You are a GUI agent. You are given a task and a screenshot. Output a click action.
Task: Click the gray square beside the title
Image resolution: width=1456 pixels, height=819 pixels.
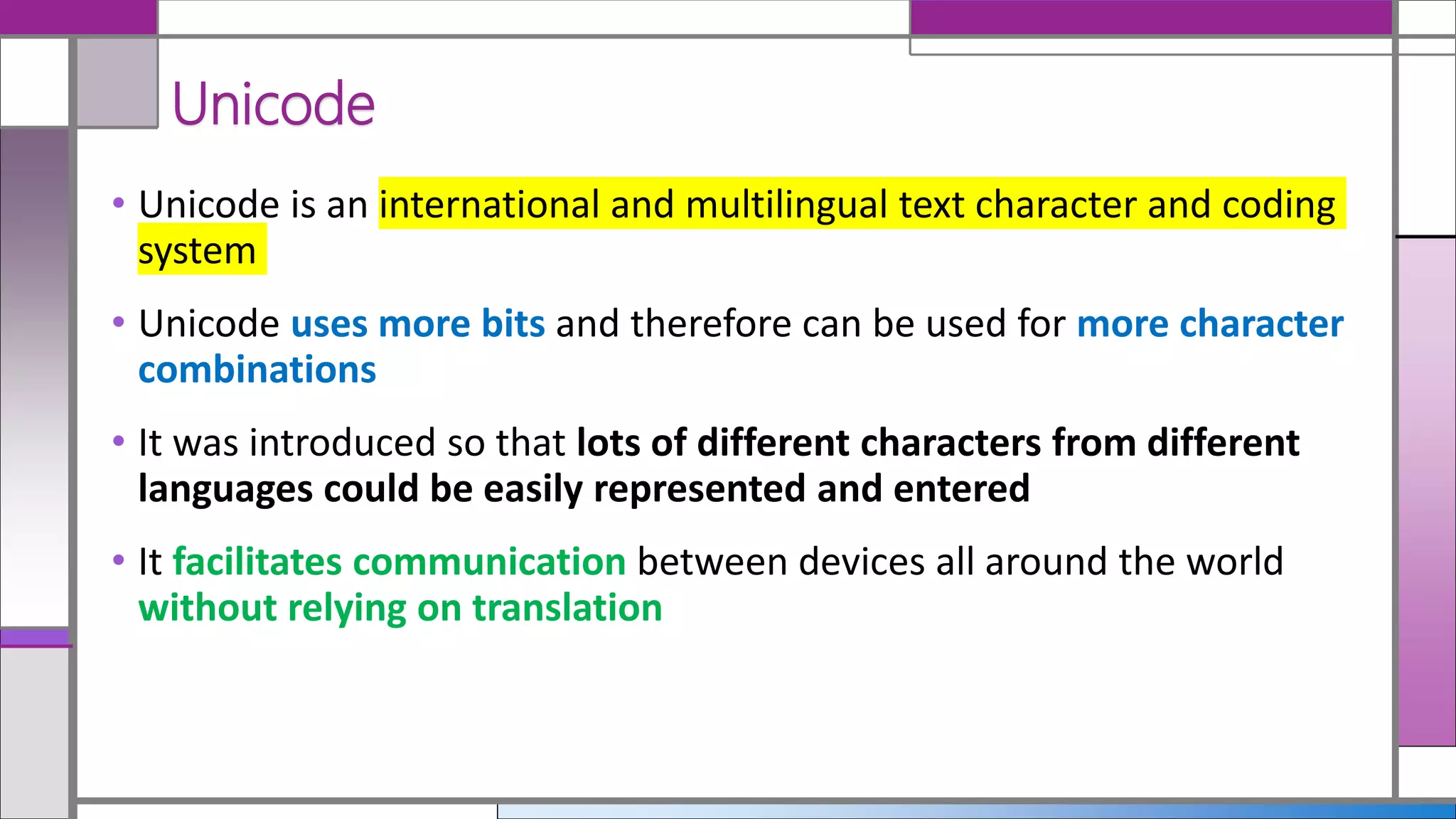[x=117, y=83]
